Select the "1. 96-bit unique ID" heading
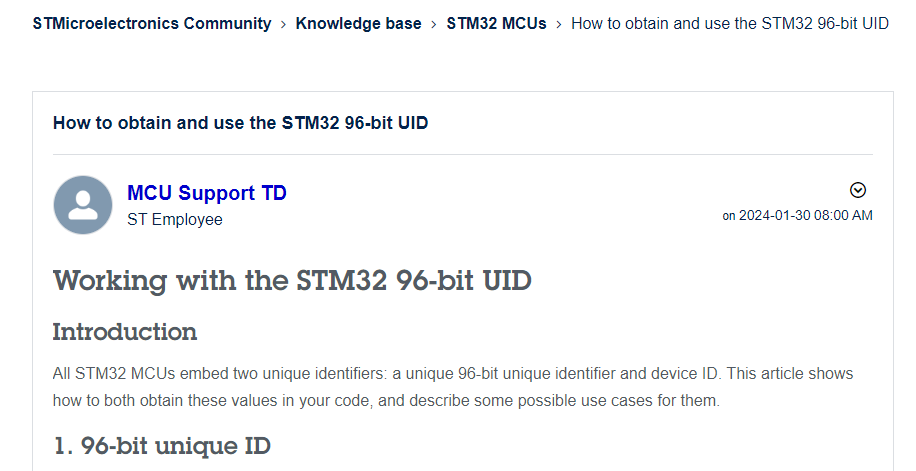This screenshot has width=916, height=471. (161, 445)
